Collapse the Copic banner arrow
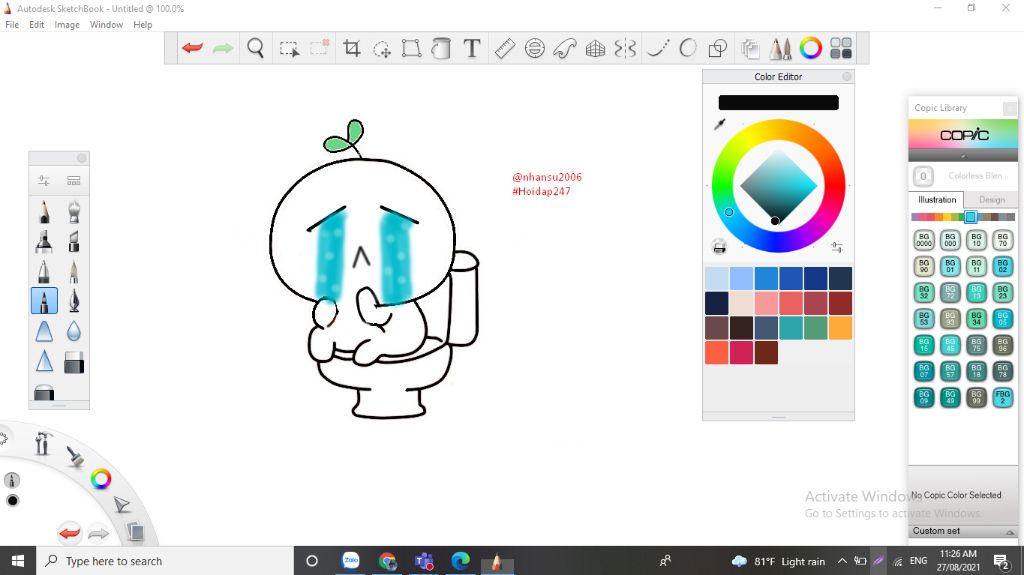Viewport: 1024px width, 575px height. (963, 156)
